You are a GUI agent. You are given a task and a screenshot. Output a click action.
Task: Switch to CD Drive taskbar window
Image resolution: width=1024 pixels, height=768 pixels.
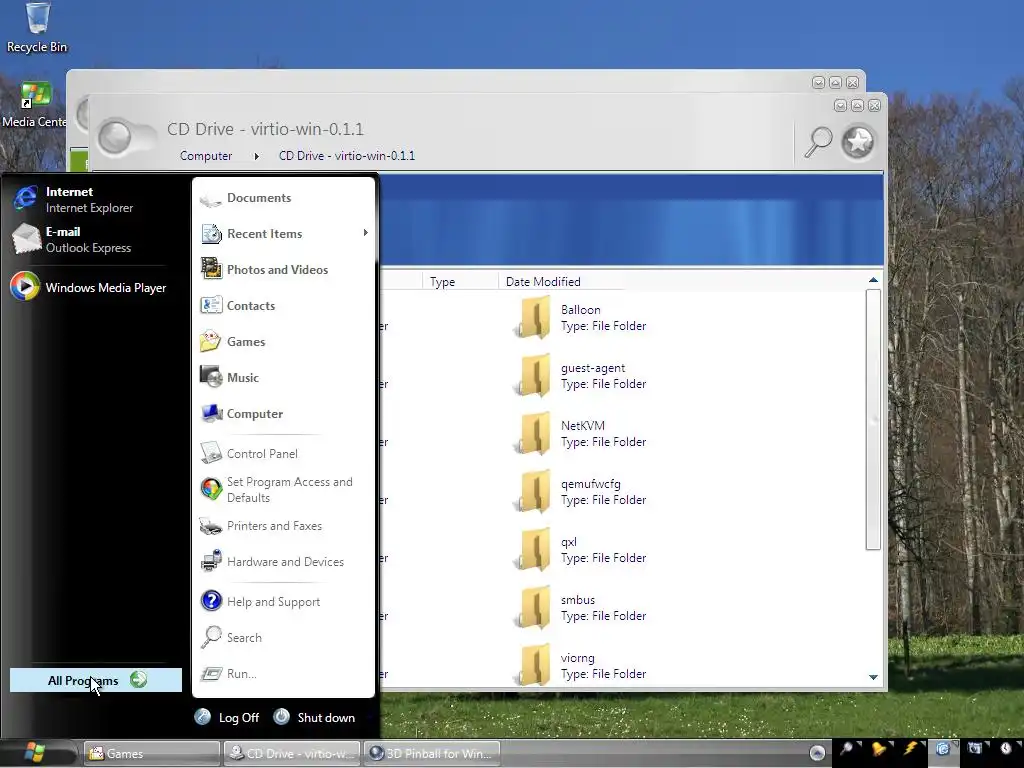(291, 754)
